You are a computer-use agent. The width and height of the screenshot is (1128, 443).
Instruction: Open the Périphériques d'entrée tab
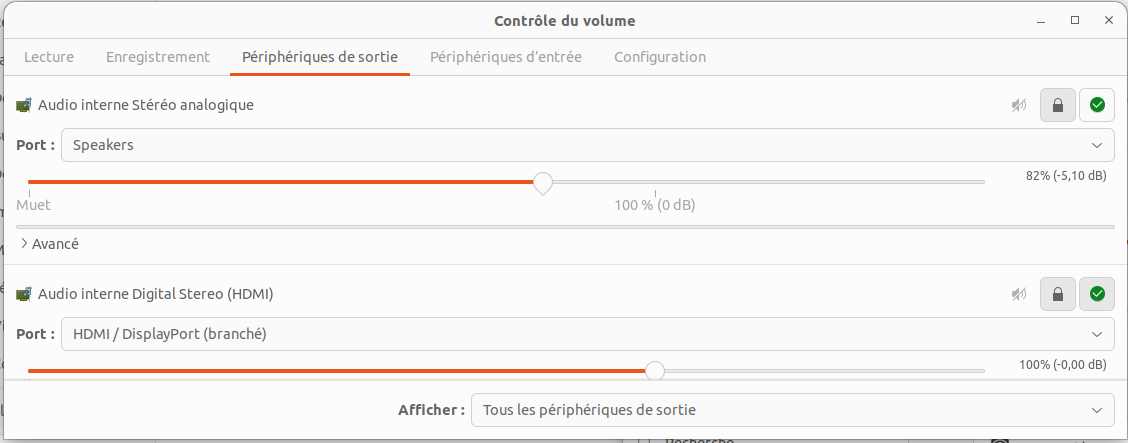click(x=506, y=57)
